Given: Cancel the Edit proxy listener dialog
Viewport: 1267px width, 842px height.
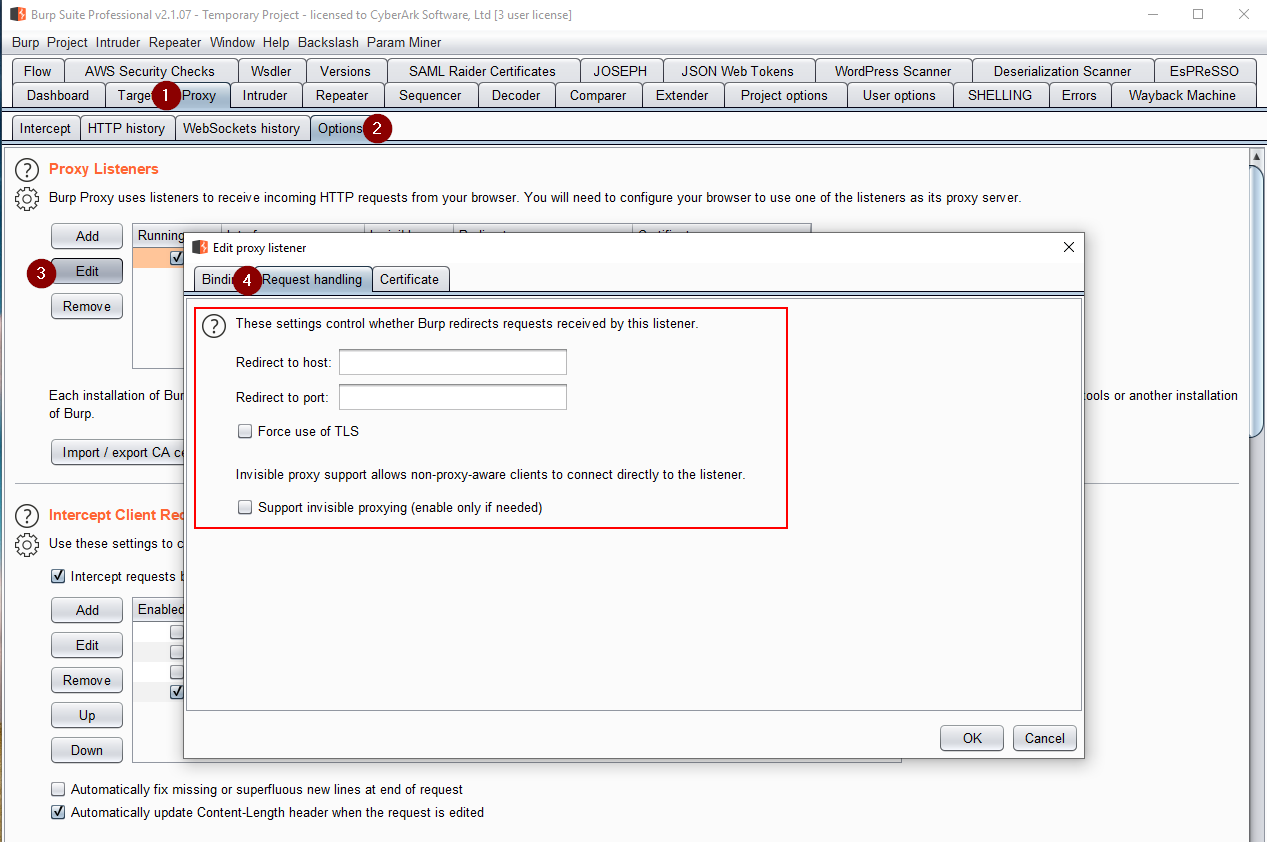Looking at the screenshot, I should pos(1045,738).
